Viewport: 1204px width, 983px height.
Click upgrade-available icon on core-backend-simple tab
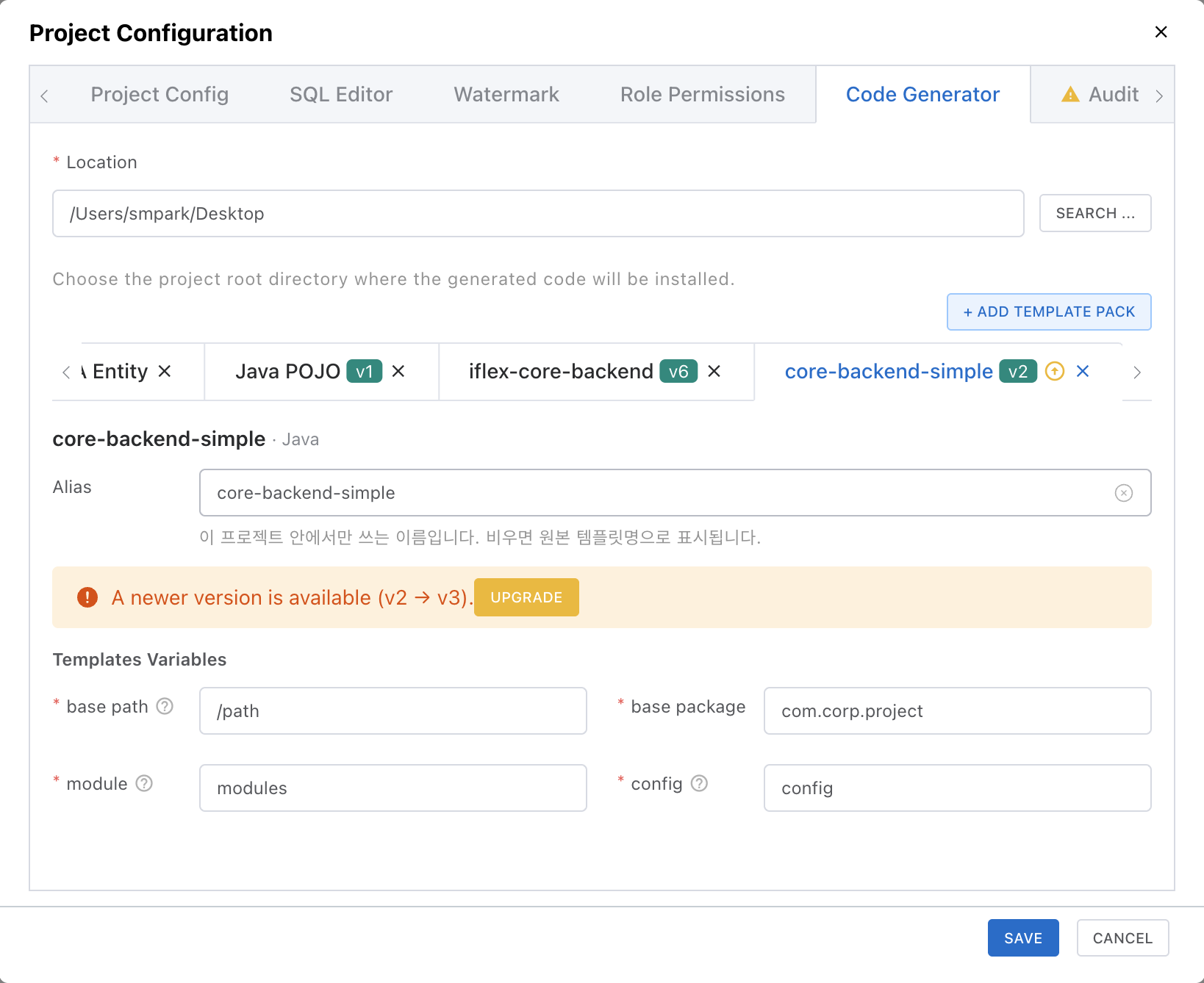click(1055, 372)
